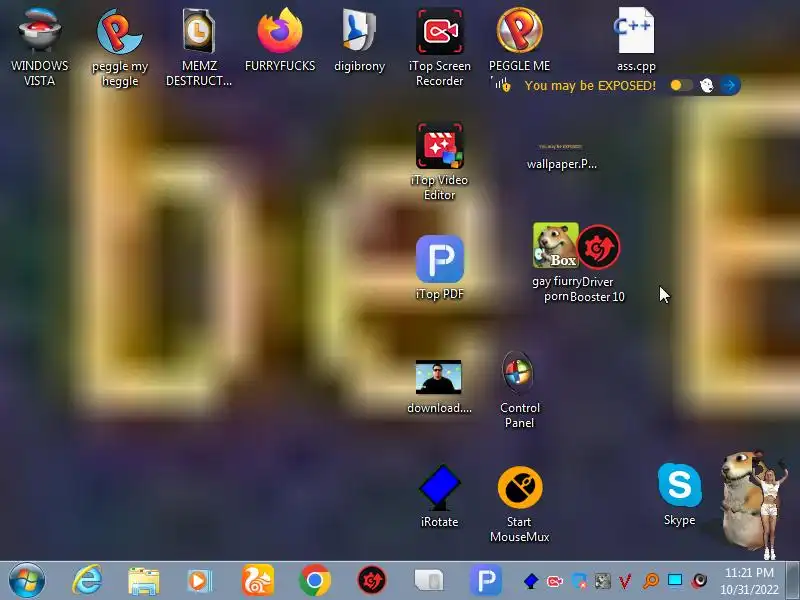Open the clock showing 11:21 PM

coord(749,581)
